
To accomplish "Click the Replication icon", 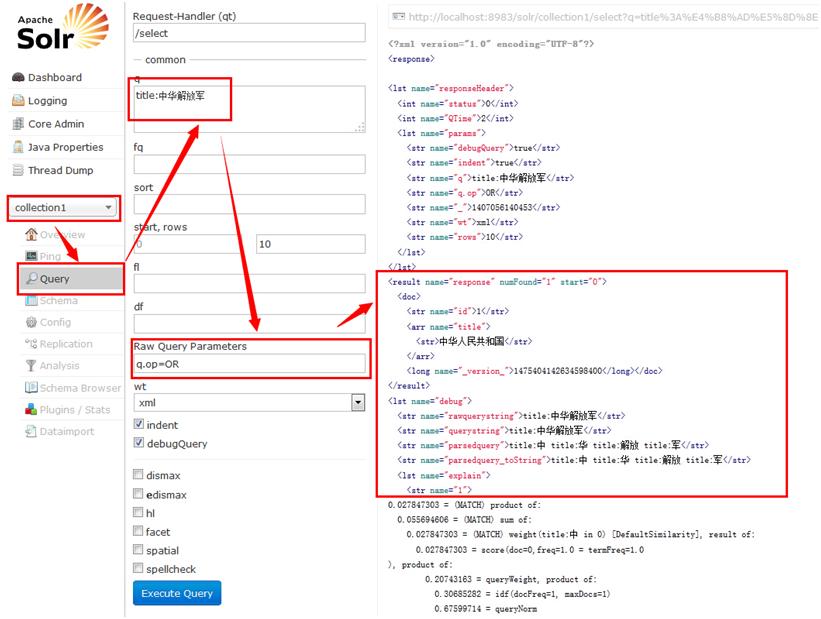I will 31,344.
